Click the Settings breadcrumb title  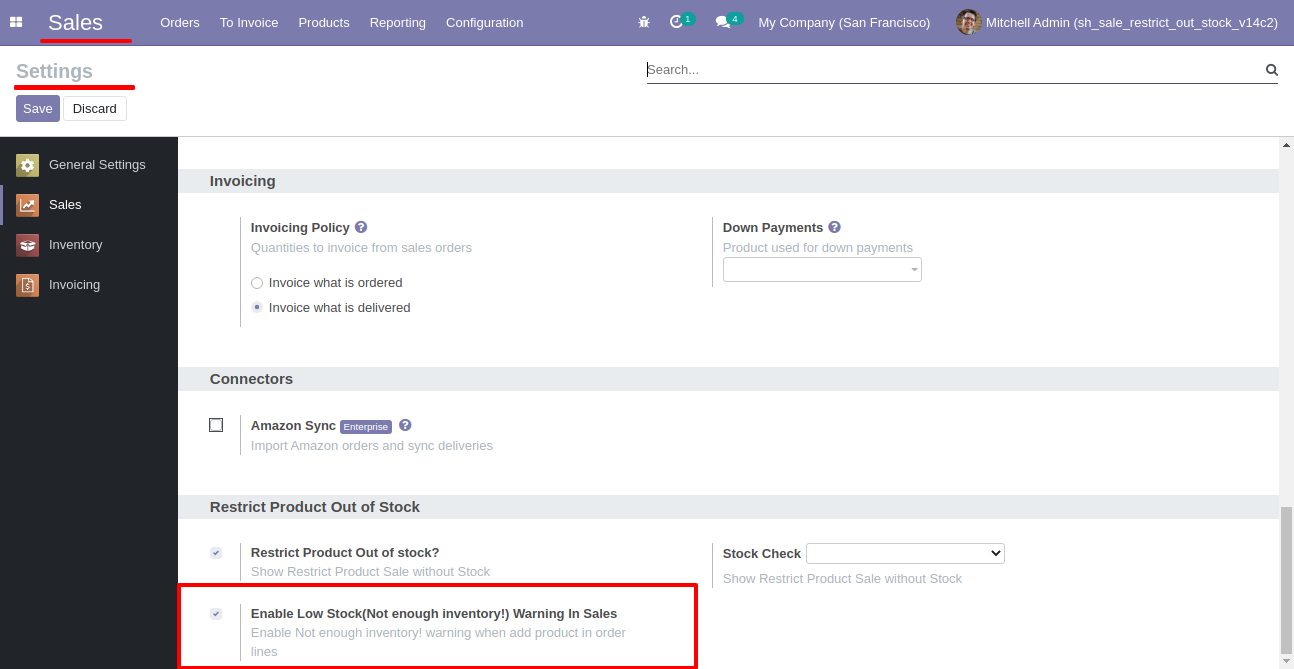point(54,71)
